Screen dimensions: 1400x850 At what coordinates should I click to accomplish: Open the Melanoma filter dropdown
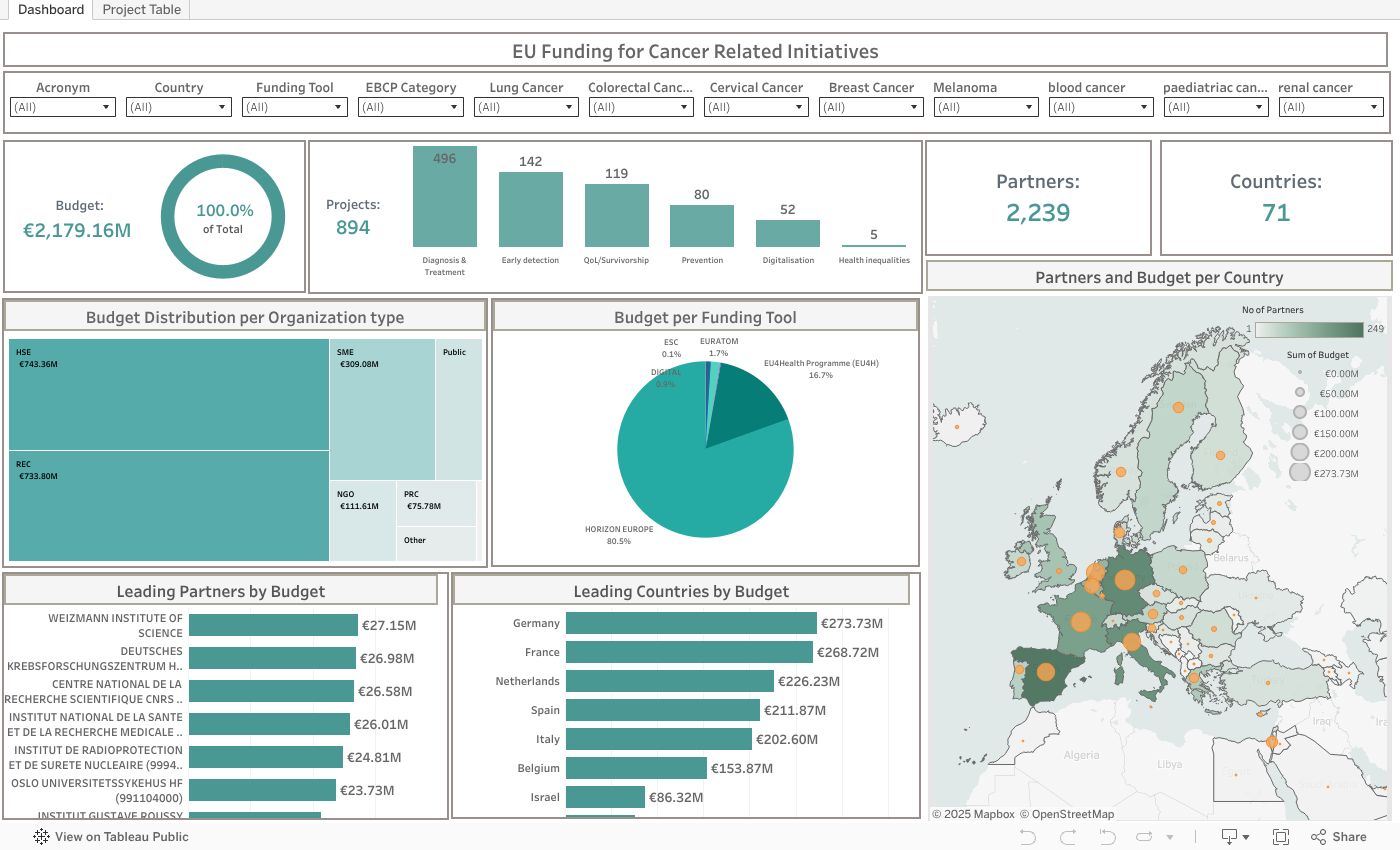click(x=986, y=107)
